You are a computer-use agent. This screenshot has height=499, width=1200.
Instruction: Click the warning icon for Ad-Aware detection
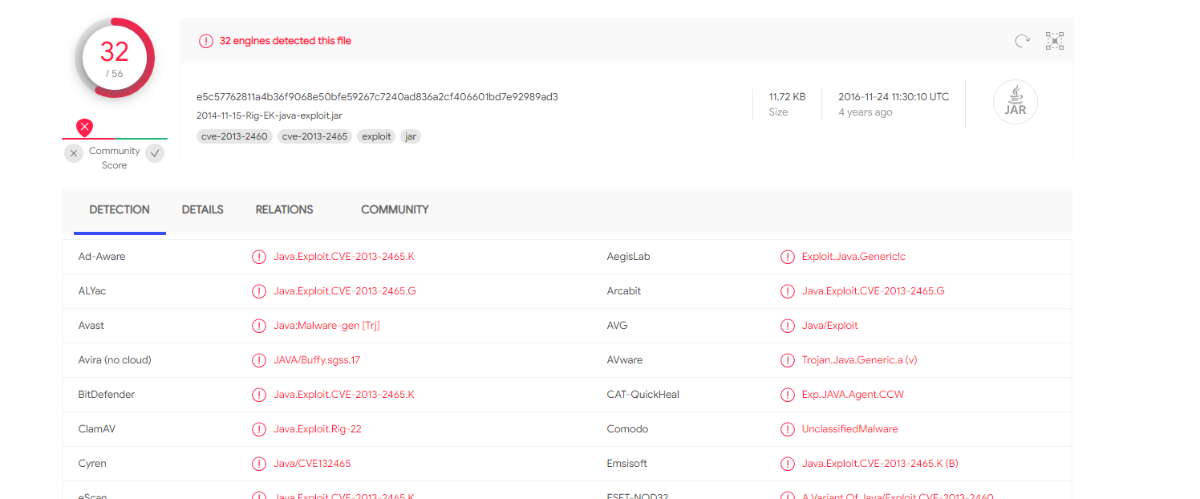259,257
